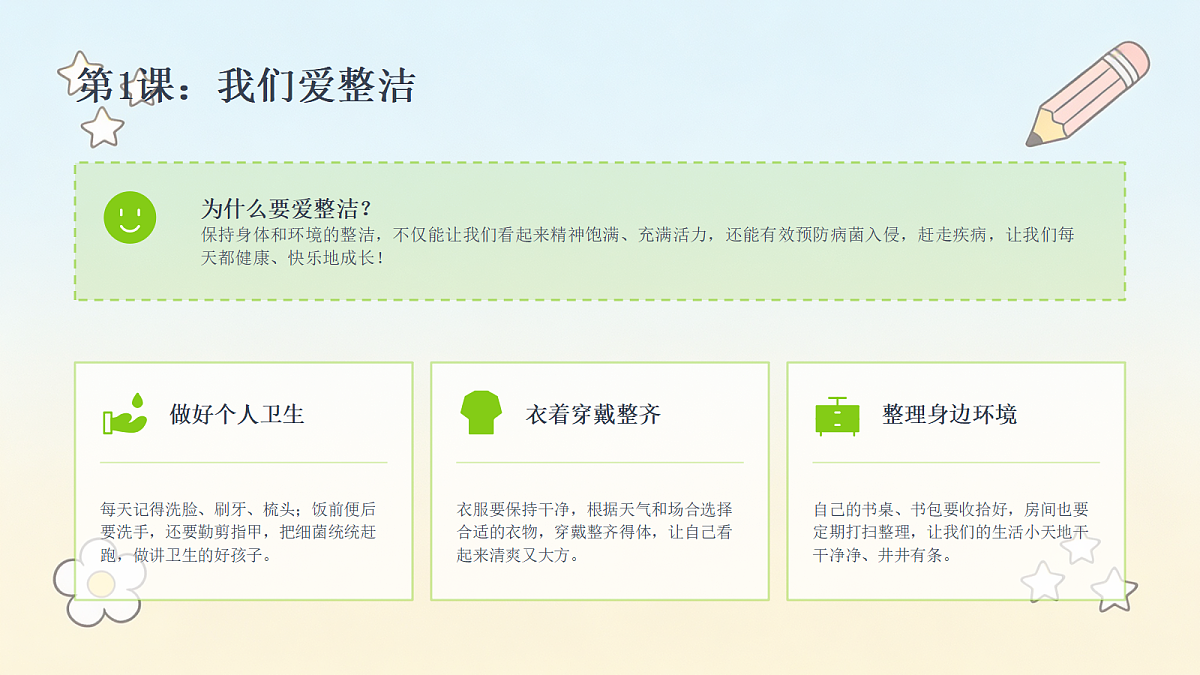Select the 衣着穿戴整齐 card heading
Screen dimensions: 1200x675
tap(593, 414)
